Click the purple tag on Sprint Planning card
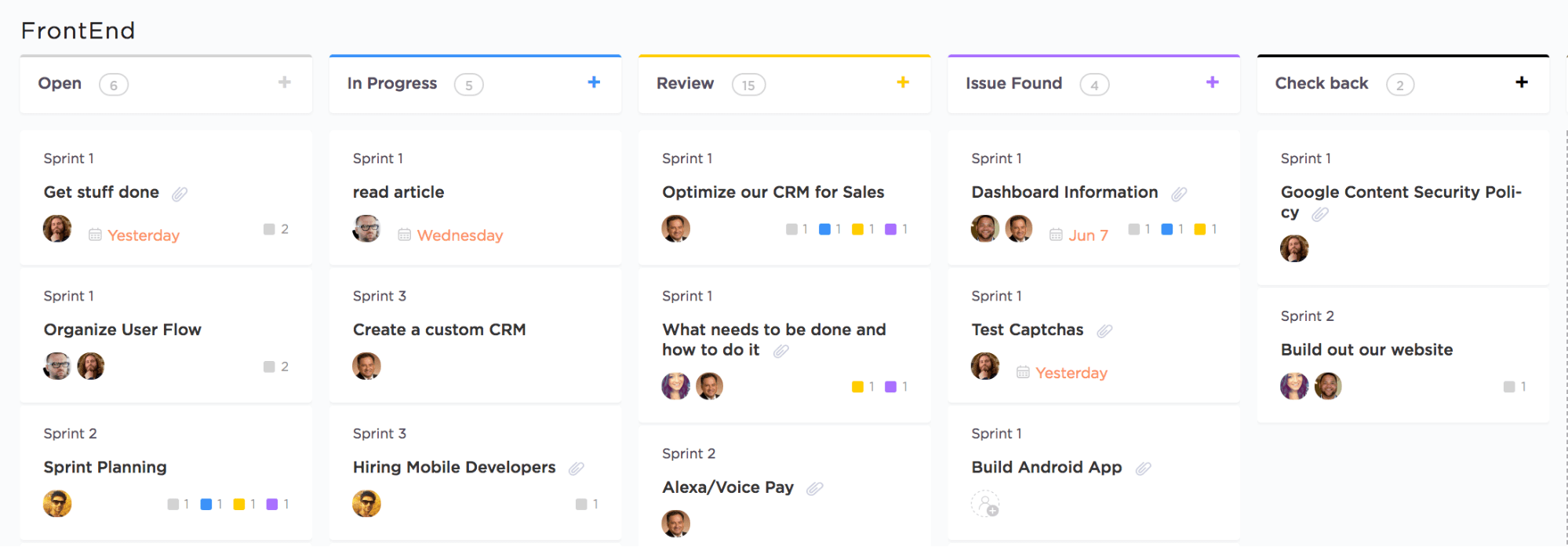This screenshot has width=1568, height=547. (272, 504)
